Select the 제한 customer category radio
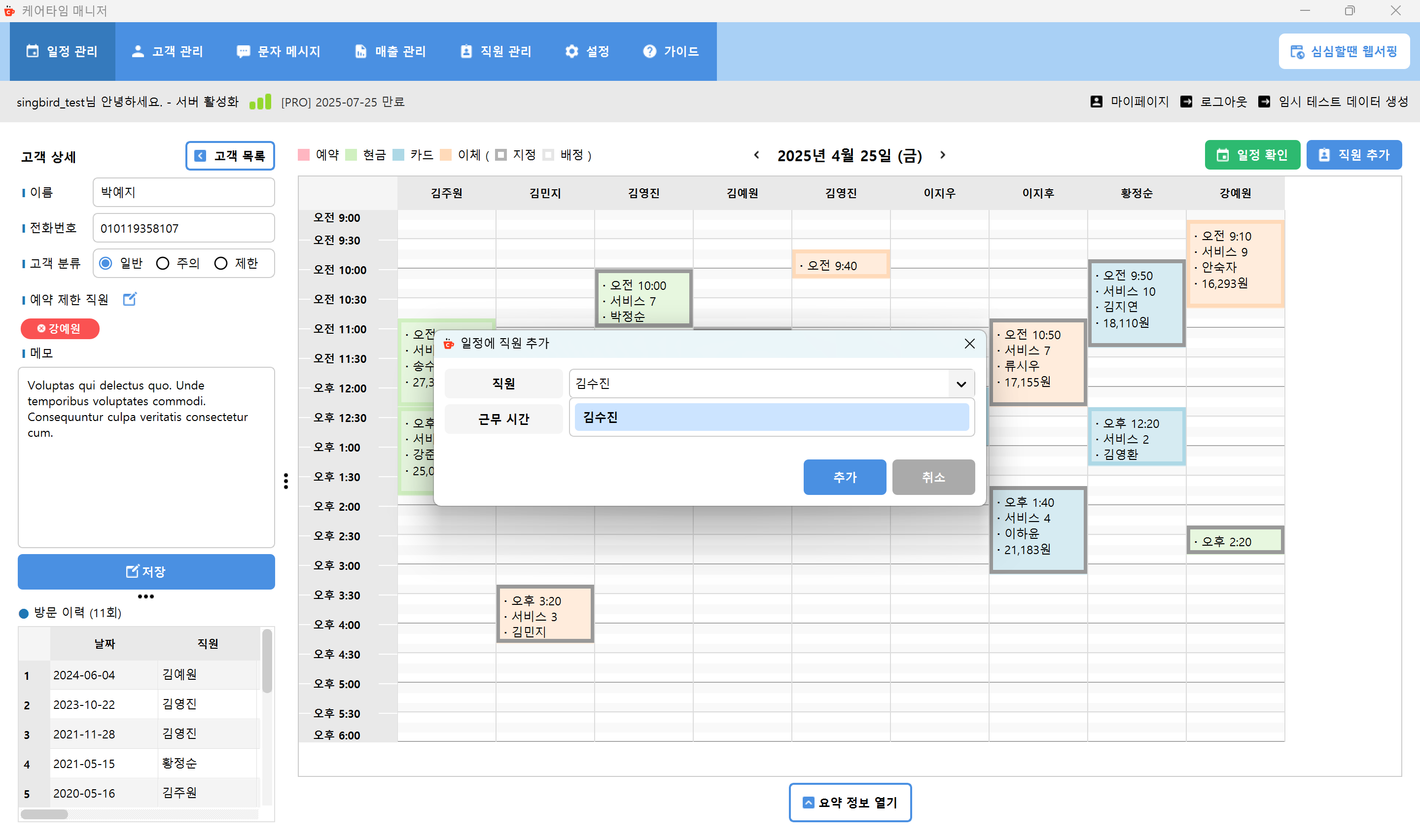The width and height of the screenshot is (1420, 840). [x=221, y=263]
